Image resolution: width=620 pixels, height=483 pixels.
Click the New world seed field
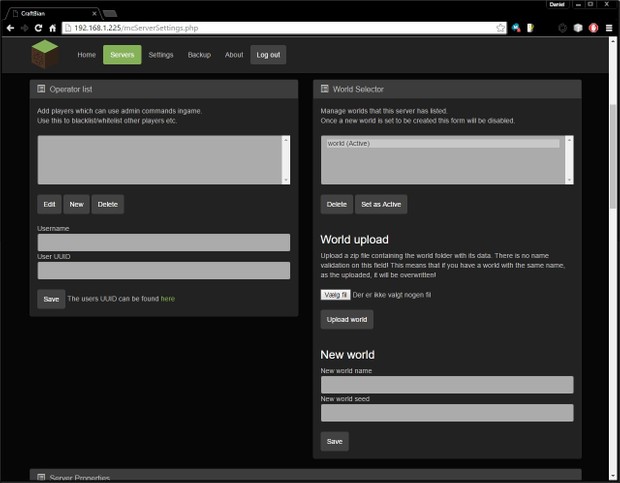click(x=447, y=413)
